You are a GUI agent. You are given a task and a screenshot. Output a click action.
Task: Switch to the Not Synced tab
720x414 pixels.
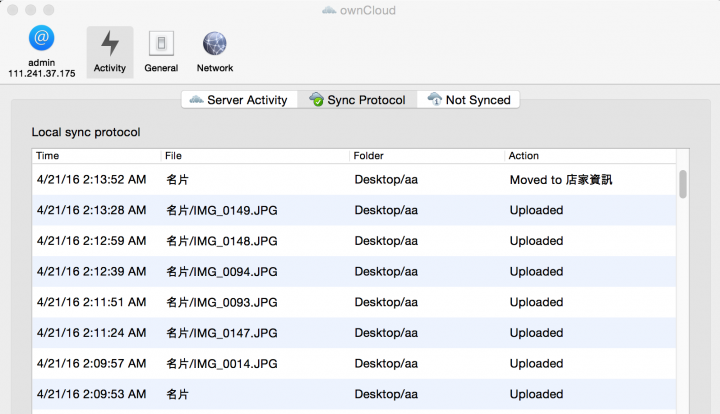click(x=468, y=100)
